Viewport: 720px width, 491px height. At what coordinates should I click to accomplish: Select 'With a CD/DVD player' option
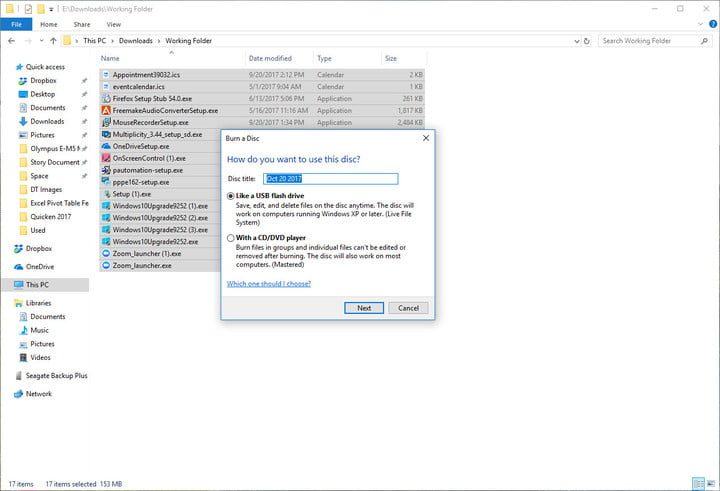[232, 238]
